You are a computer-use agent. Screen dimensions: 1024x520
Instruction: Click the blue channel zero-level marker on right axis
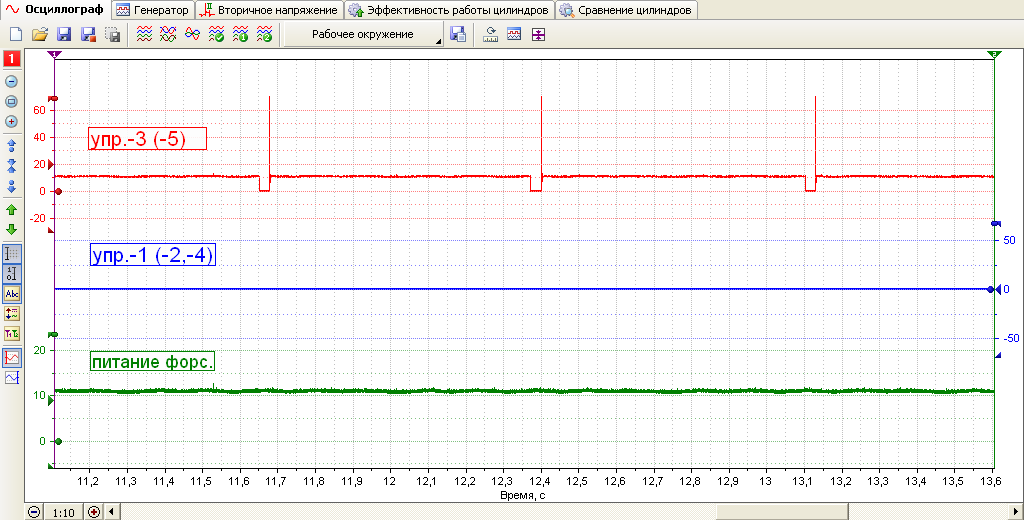click(993, 289)
